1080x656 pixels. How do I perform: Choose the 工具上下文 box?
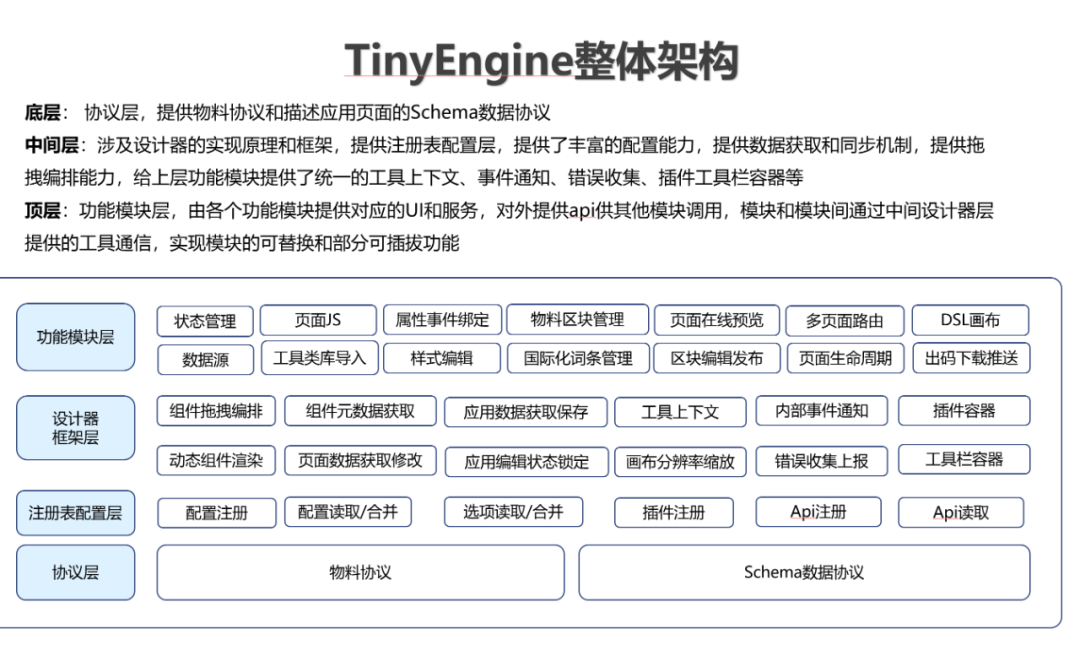[x=680, y=413]
